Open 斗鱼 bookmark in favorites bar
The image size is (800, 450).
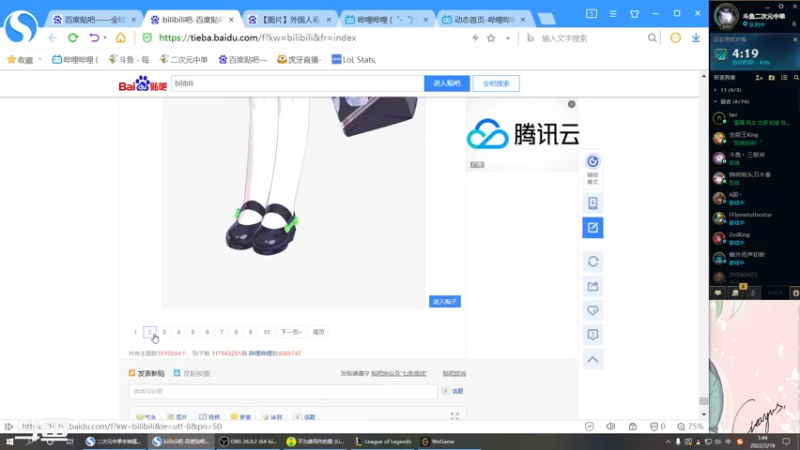129,60
